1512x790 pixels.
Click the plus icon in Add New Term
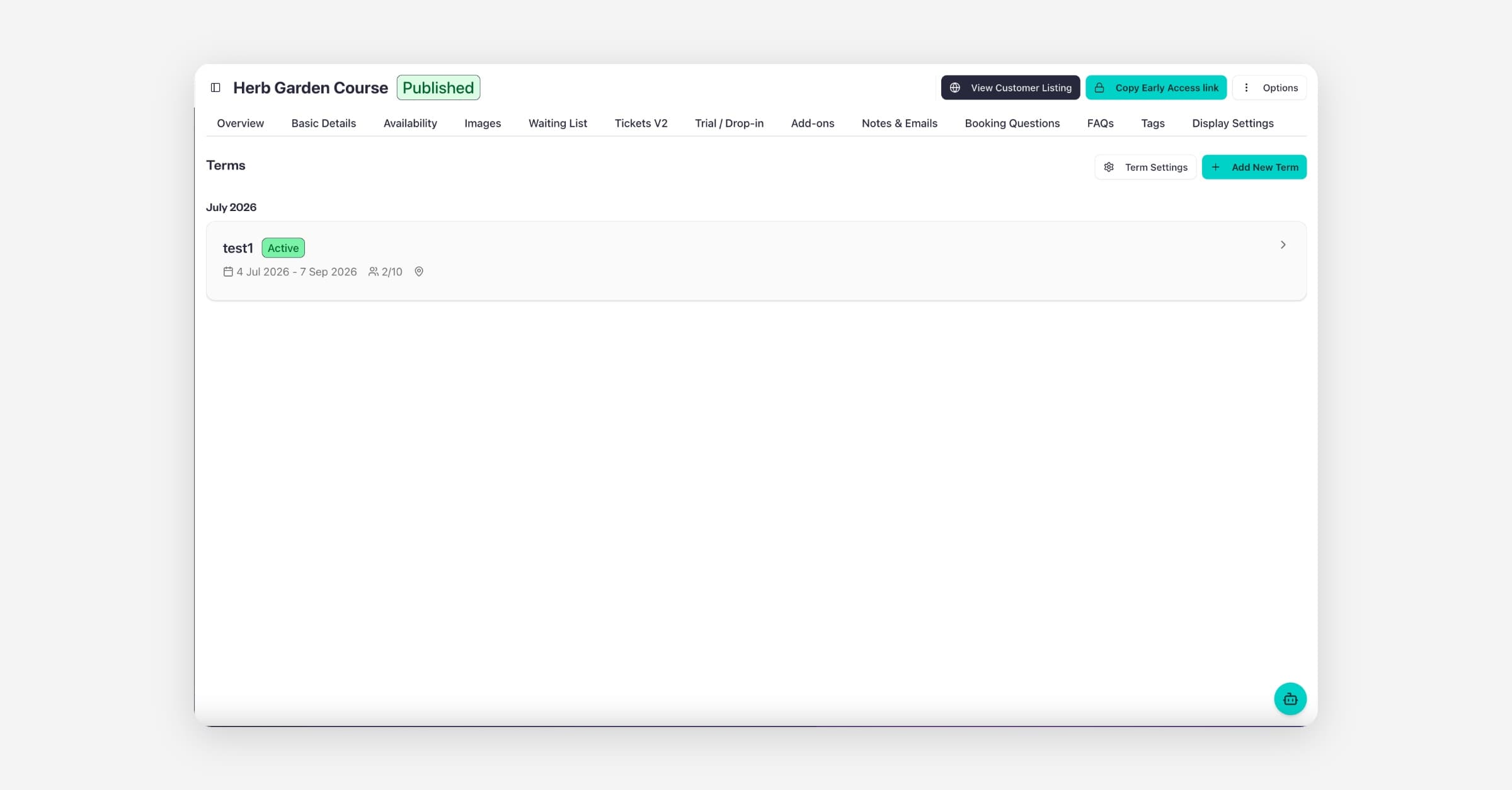tap(1216, 167)
